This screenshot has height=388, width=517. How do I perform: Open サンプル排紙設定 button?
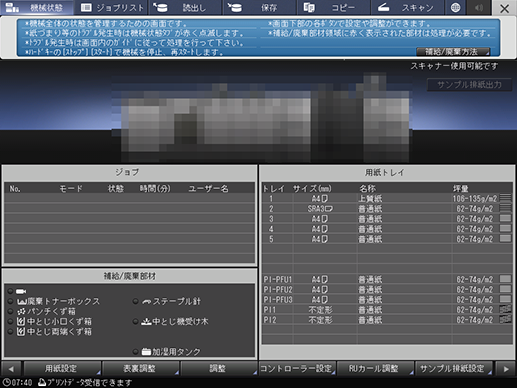[453, 368]
